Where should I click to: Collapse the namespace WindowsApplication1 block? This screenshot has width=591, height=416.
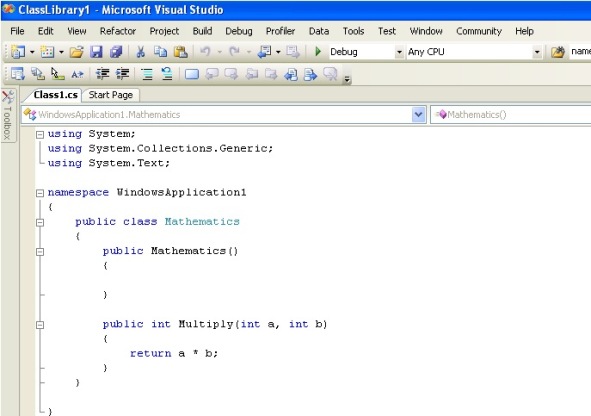click(40, 193)
